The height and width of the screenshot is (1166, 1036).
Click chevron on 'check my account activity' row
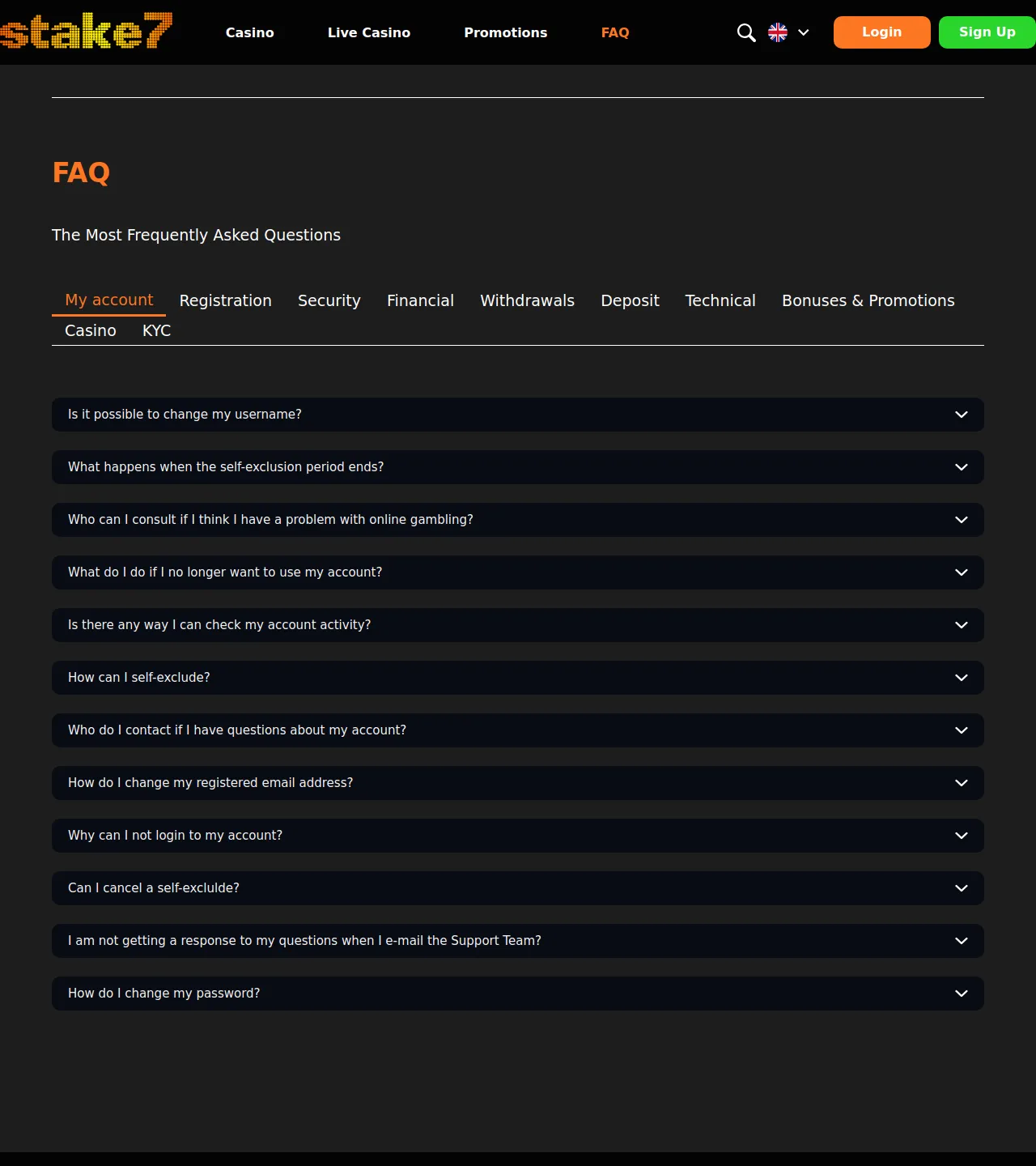coord(962,625)
